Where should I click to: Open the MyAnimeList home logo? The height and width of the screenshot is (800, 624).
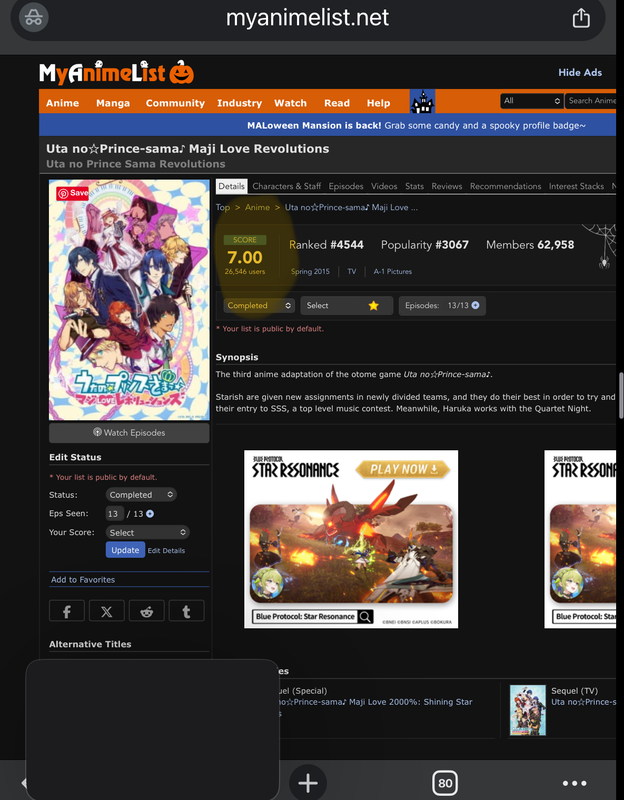[116, 72]
